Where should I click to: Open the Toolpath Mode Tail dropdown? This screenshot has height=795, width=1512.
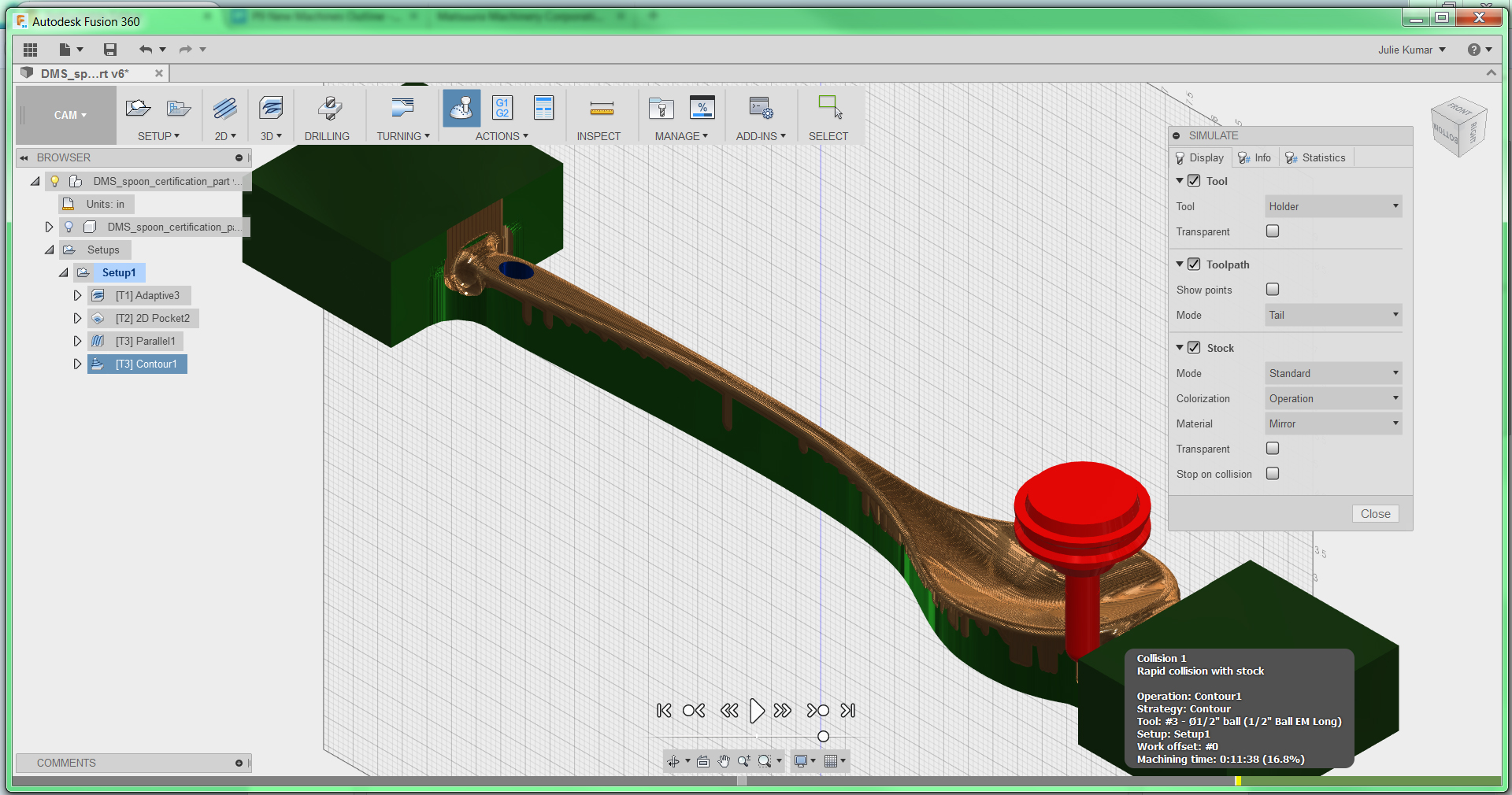[x=1333, y=315]
